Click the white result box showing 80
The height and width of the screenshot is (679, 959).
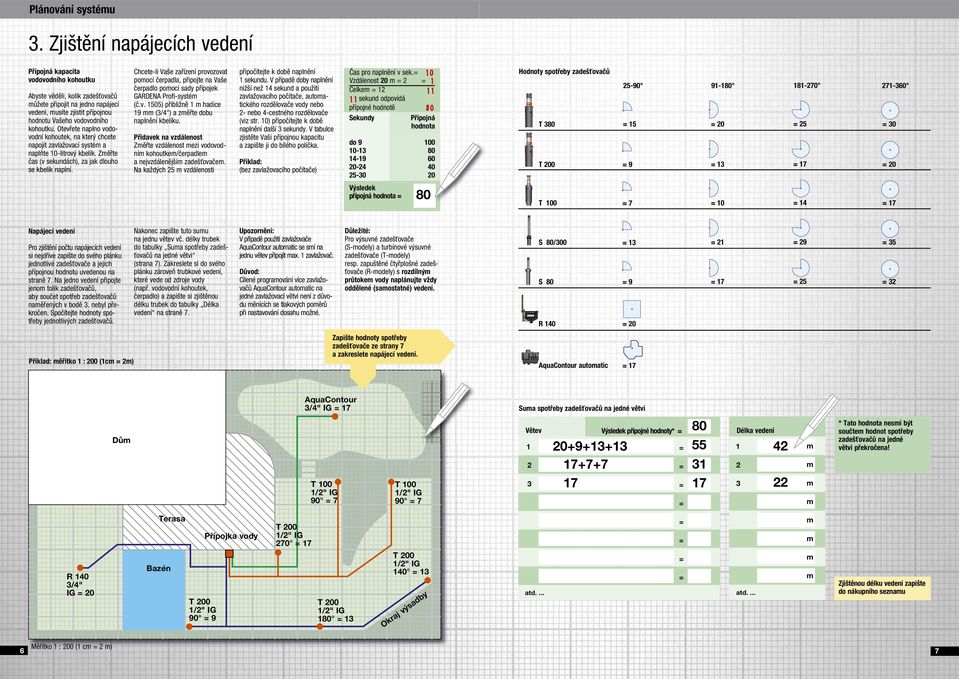point(424,195)
